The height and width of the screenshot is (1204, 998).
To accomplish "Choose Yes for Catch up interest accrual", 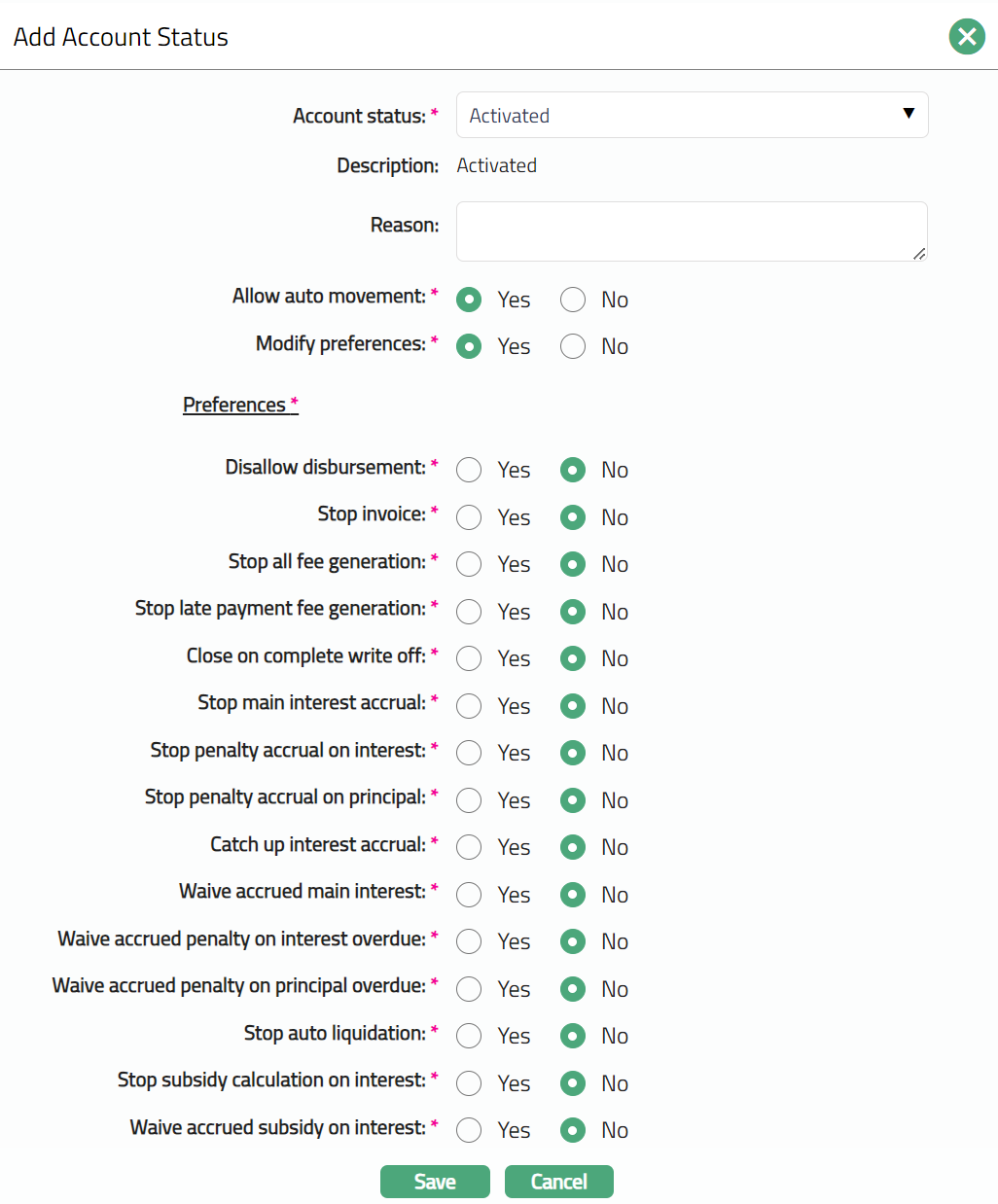I will pos(469,847).
